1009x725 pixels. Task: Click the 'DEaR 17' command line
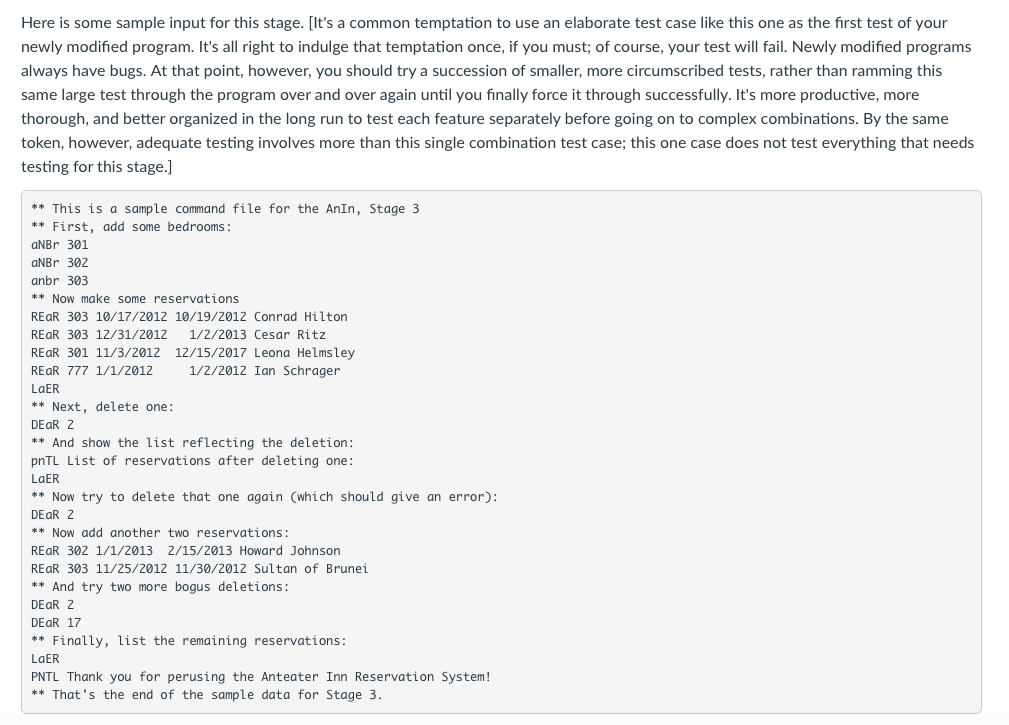(x=56, y=623)
